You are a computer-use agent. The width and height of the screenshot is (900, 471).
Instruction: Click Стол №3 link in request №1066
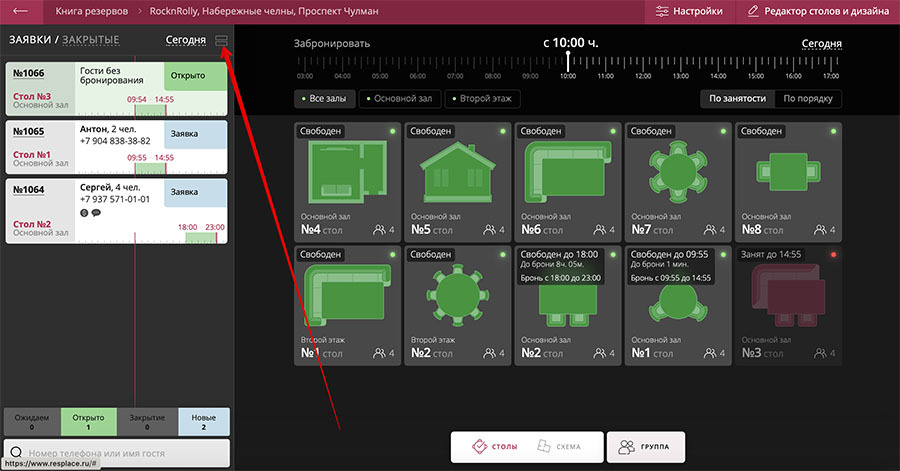[x=32, y=96]
